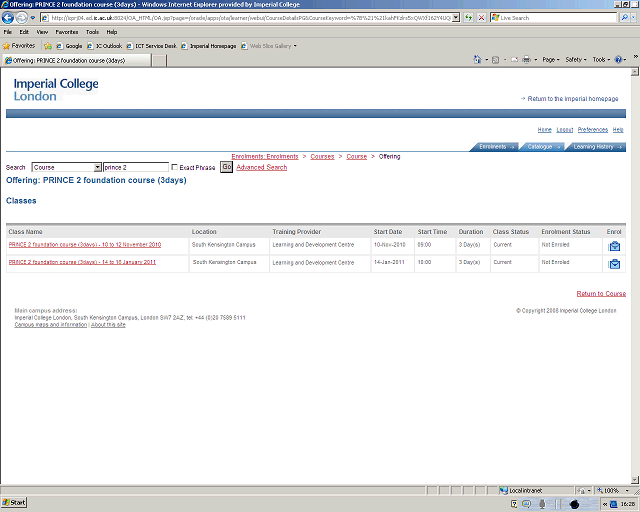This screenshot has width=640, height=512.
Task: Click the Stop loading X icon
Action: coord(481,18)
